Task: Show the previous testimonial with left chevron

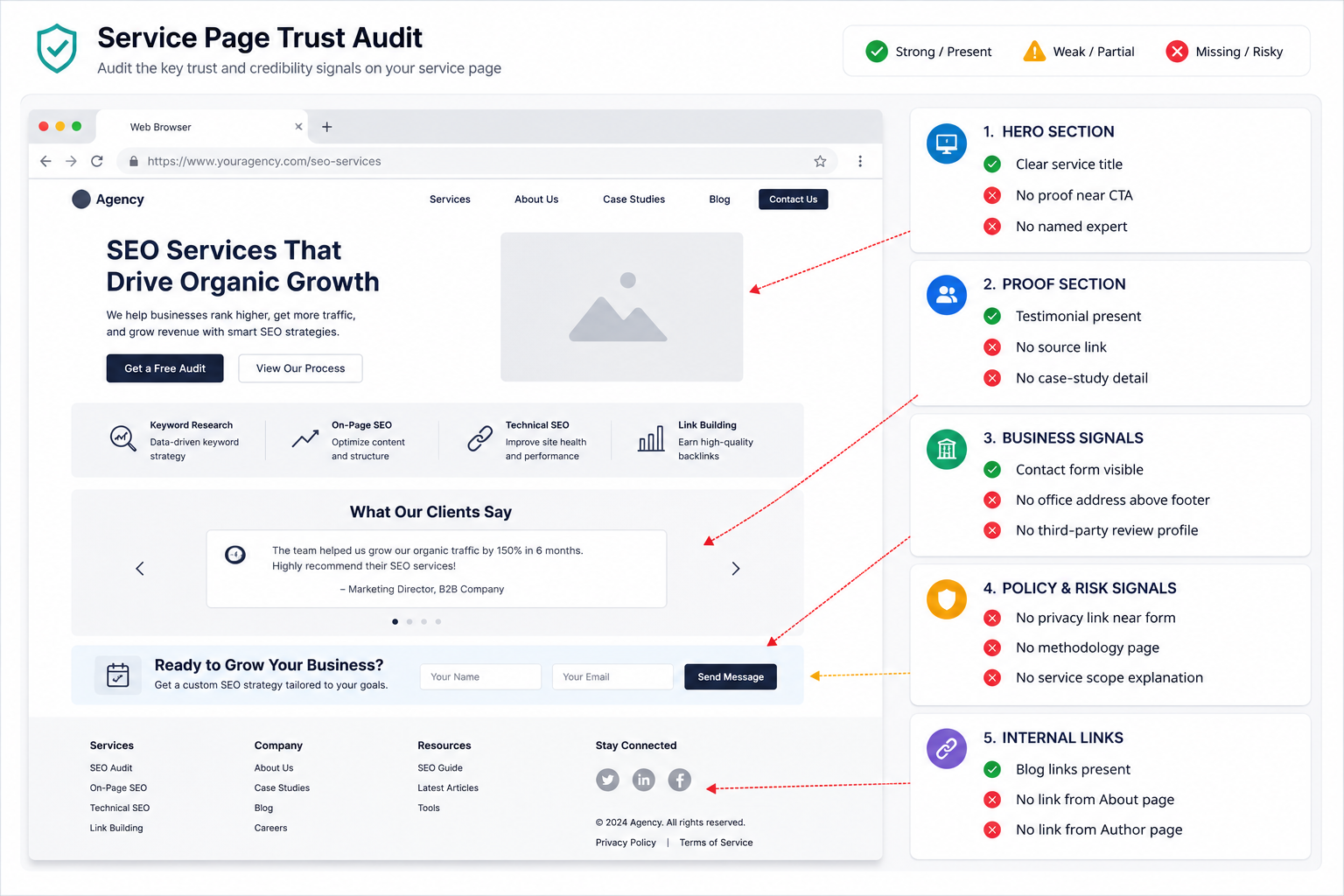Action: 140,569
